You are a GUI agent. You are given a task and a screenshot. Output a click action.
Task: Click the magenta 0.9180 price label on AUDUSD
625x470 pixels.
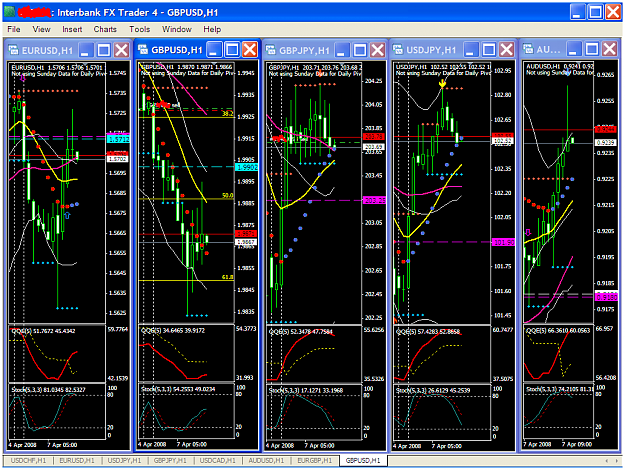click(606, 297)
